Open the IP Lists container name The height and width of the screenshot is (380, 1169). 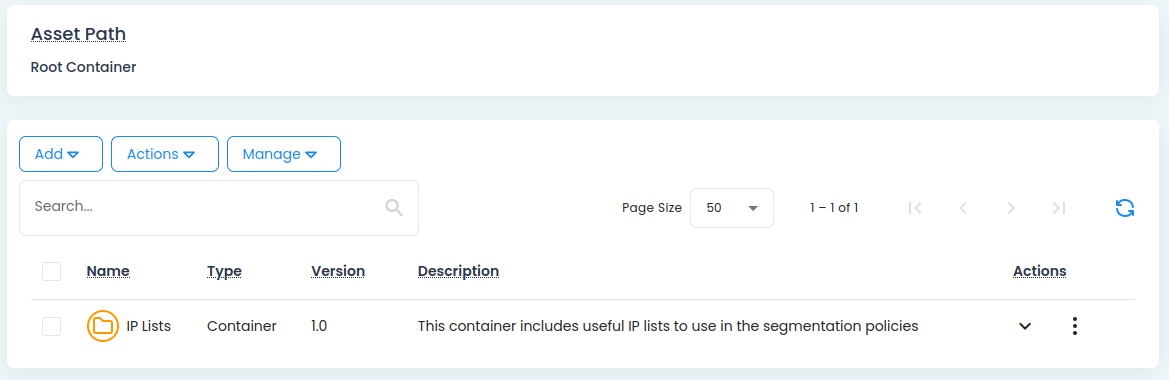[148, 326]
